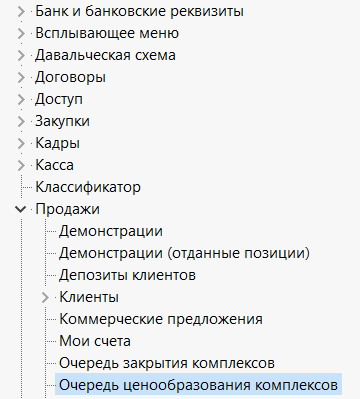Open the Демонстрации item
This screenshot has height=399, width=360.
[x=111, y=231]
